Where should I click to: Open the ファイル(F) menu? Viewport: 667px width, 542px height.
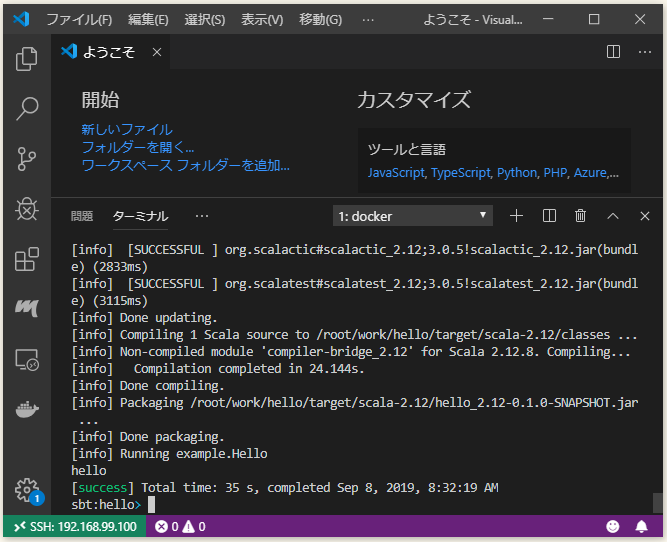point(79,20)
